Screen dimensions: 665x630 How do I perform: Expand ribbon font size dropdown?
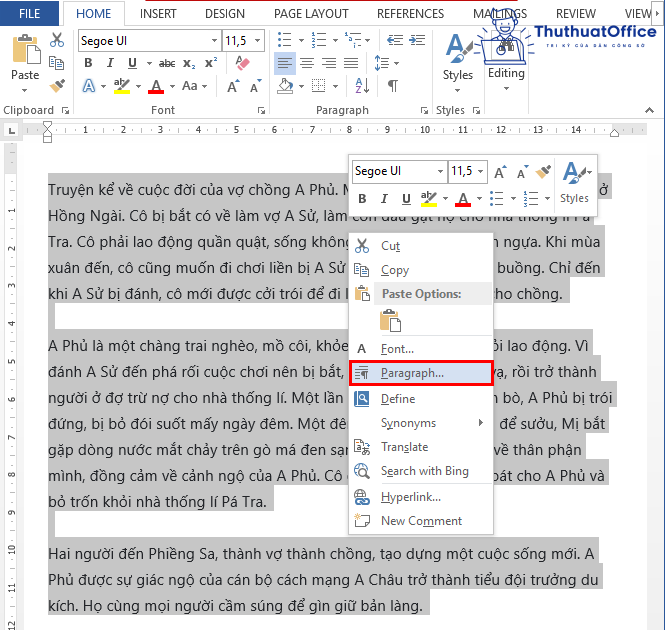coord(257,41)
